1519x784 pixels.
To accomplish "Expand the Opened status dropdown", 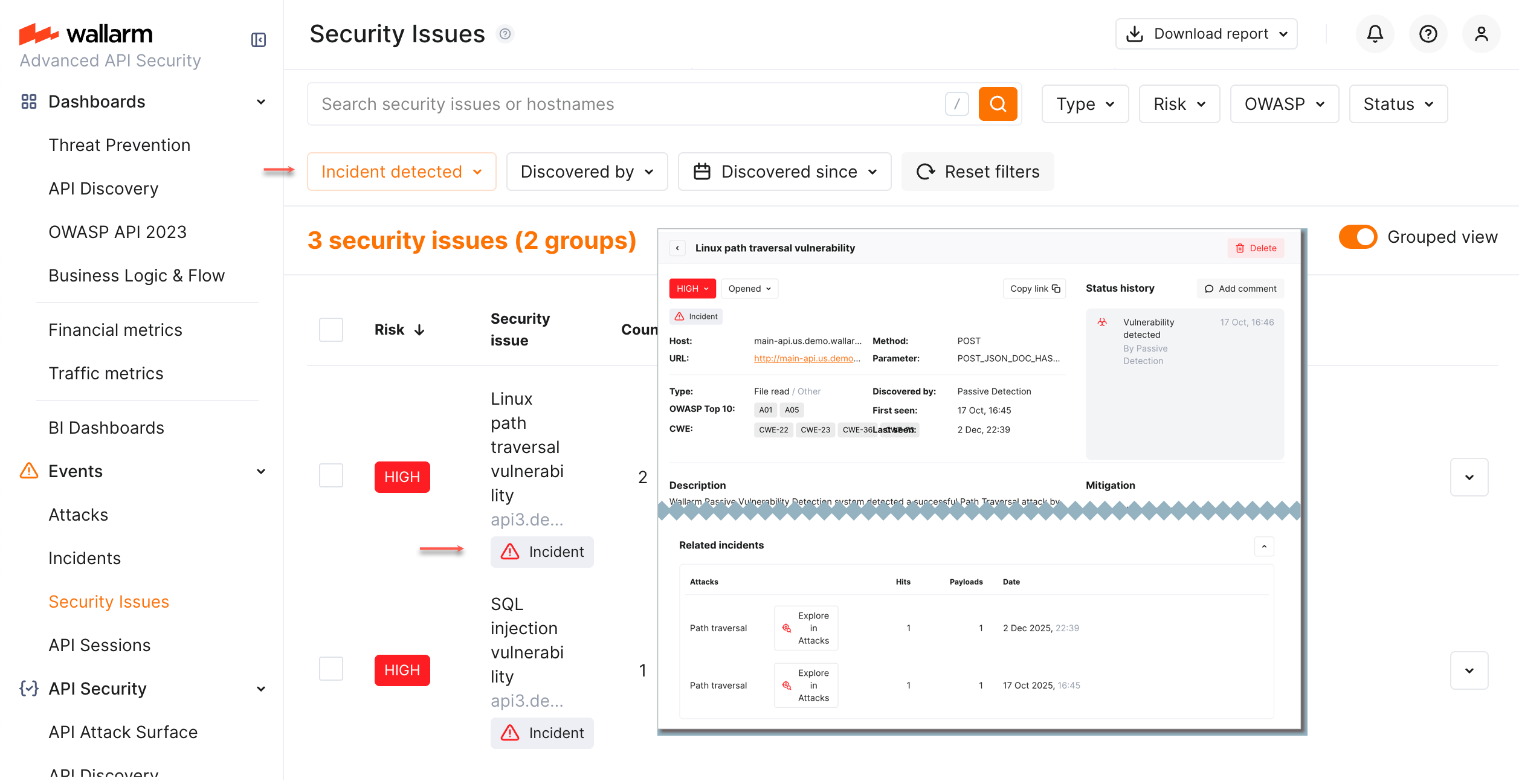I will 749,288.
